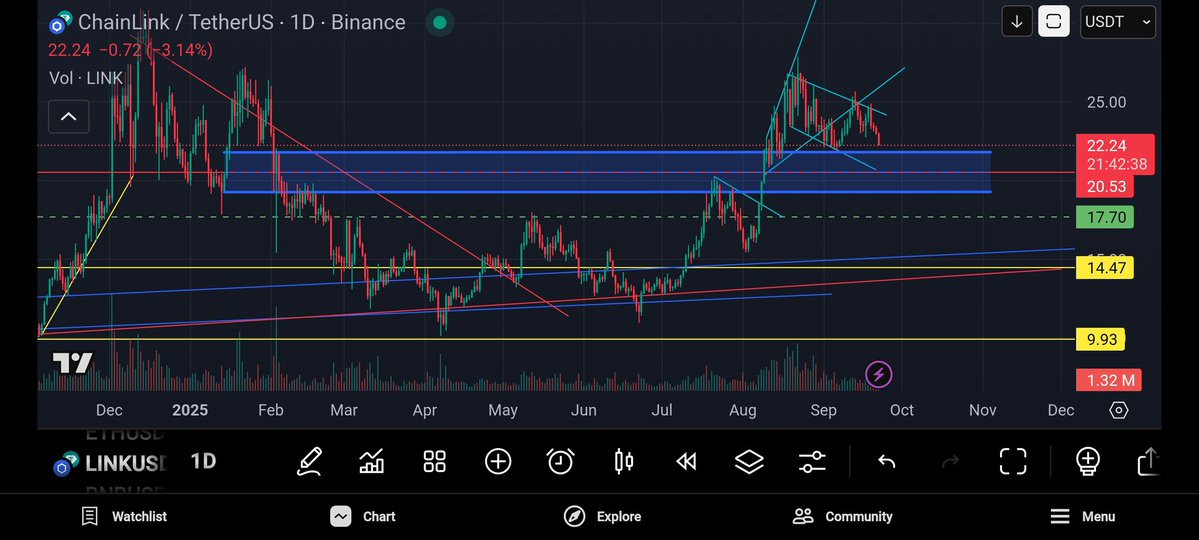The width and height of the screenshot is (1199, 540).
Task: Start bar replay with the rewind icon
Action: click(686, 461)
